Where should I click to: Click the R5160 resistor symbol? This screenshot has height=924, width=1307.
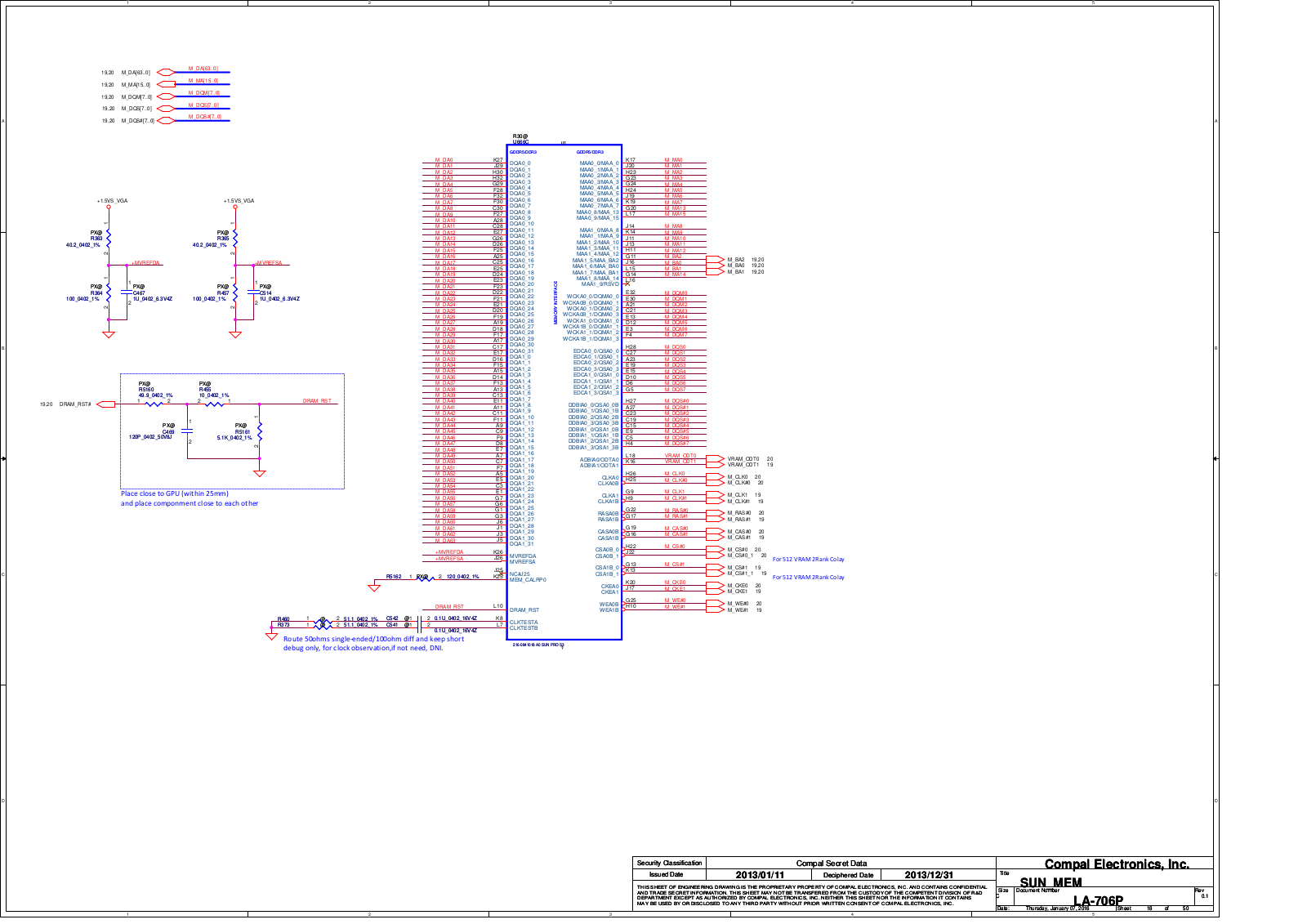tap(153, 404)
